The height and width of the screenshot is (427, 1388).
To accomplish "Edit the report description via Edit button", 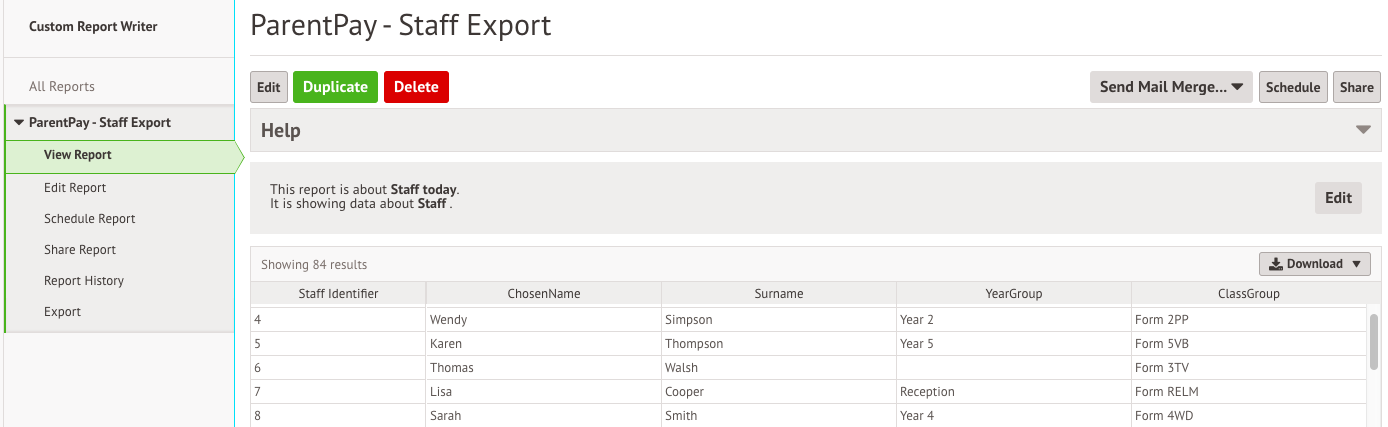I will [x=1338, y=198].
